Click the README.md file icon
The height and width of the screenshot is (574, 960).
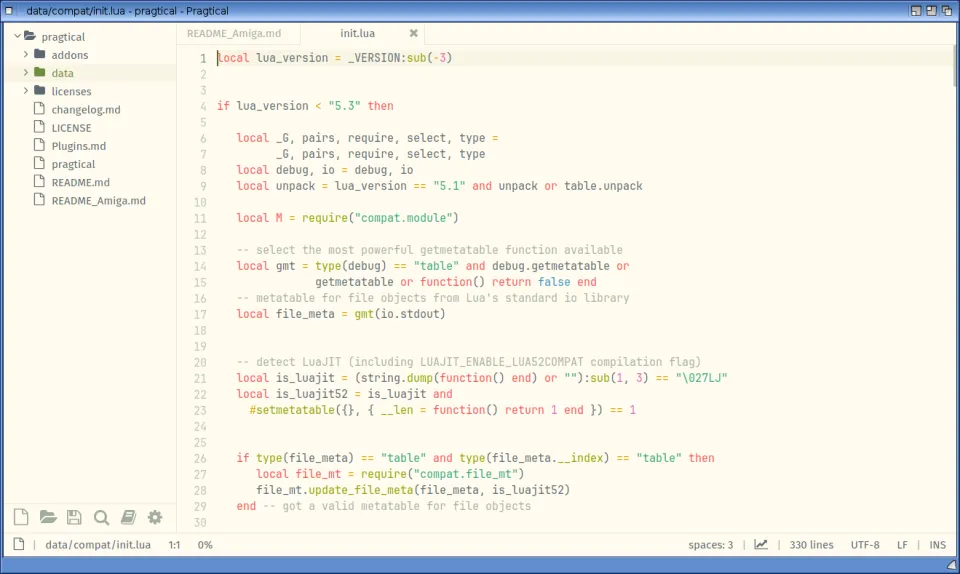39,181
